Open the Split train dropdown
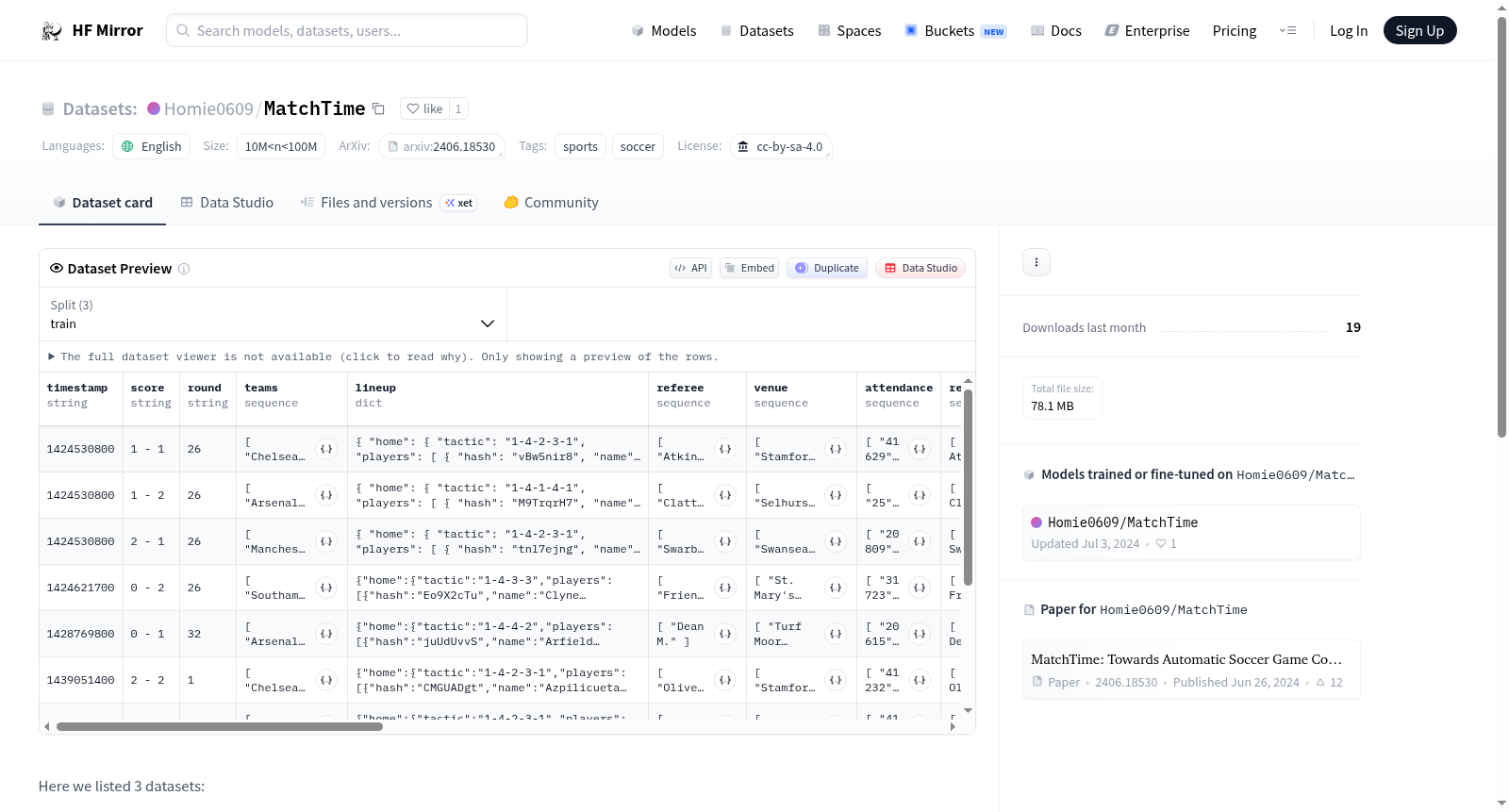 click(273, 314)
